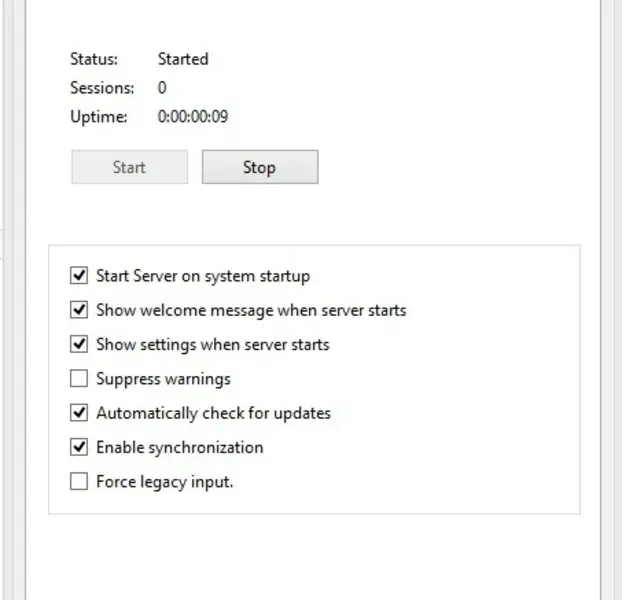Click the 'Show welcome message when server starts' text

pos(251,310)
